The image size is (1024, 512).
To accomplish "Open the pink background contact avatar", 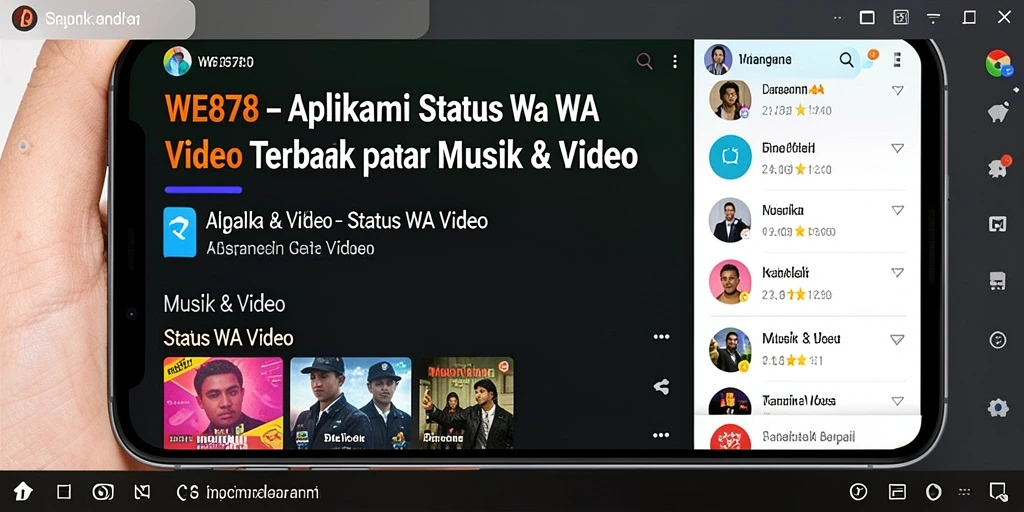I will (730, 281).
